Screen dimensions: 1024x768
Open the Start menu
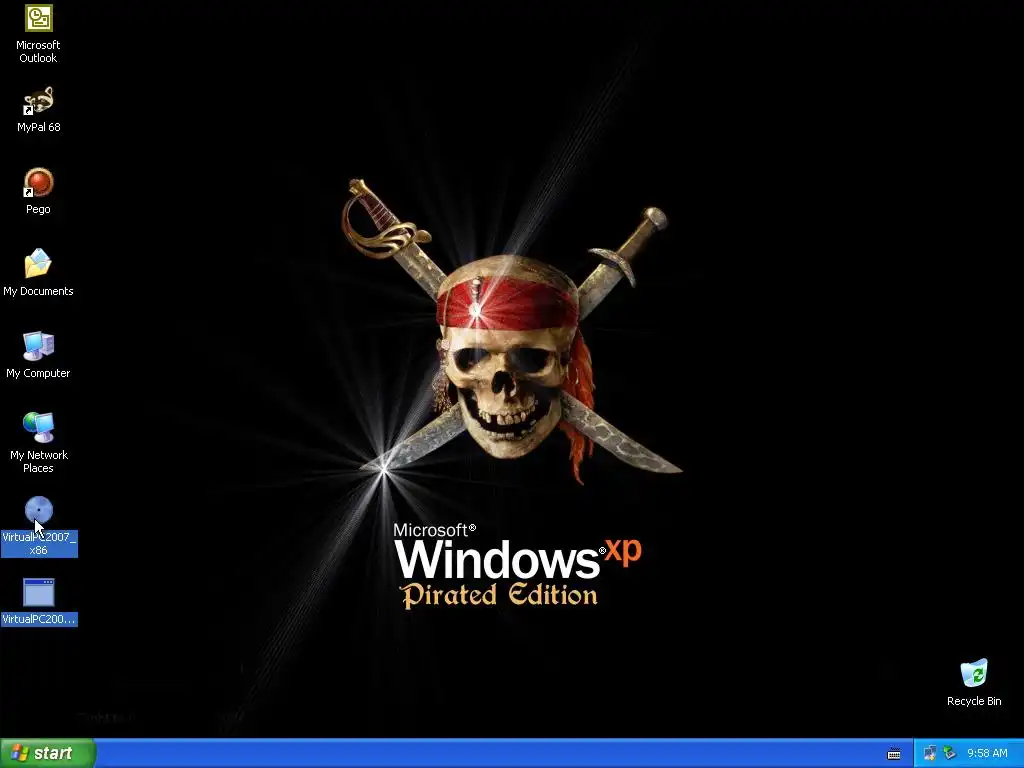48,753
